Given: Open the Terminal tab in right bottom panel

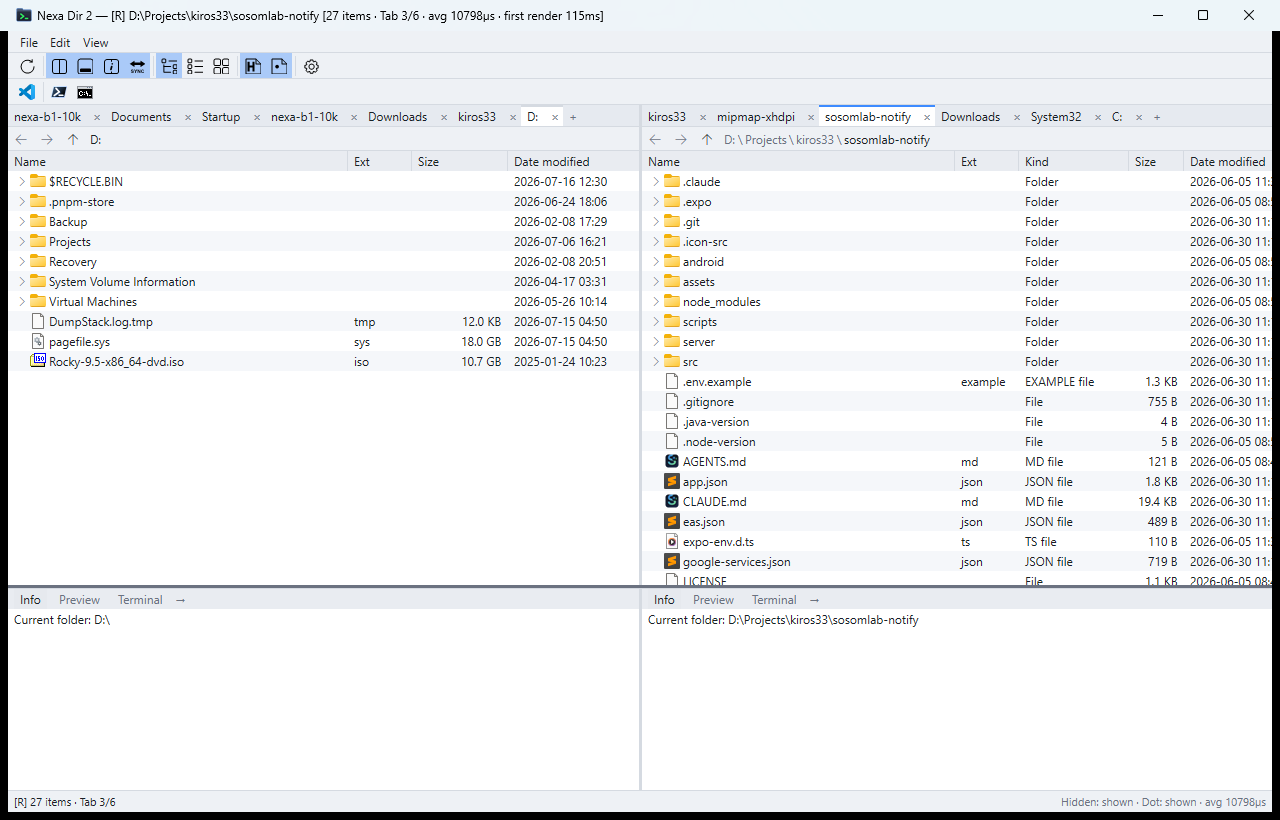Looking at the screenshot, I should (774, 600).
